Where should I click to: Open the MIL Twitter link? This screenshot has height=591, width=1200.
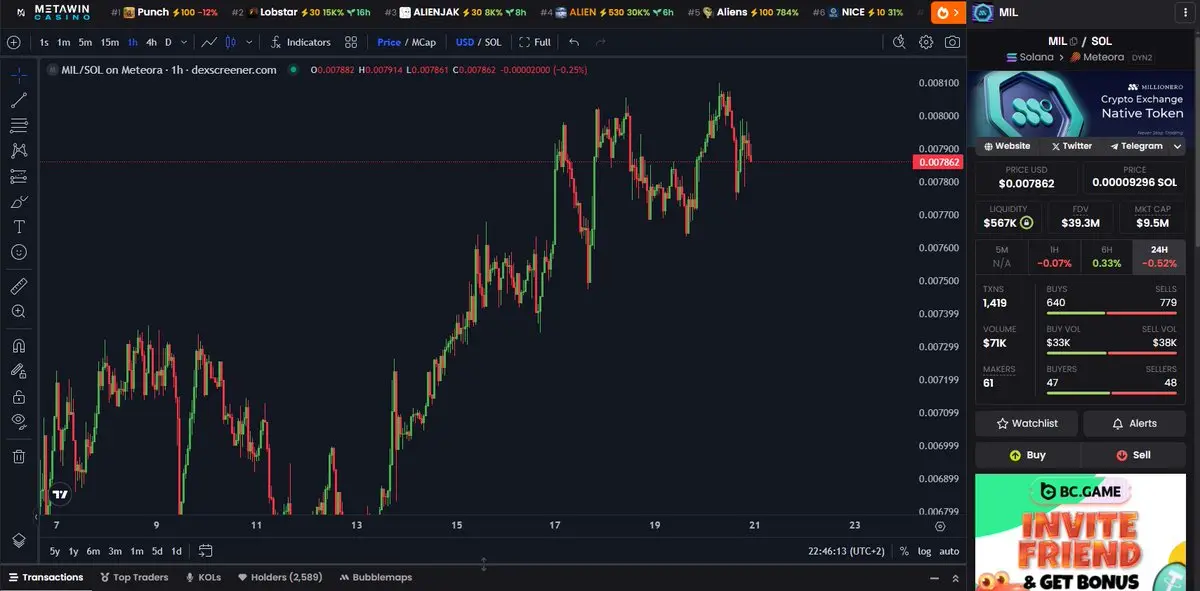(x=1072, y=146)
